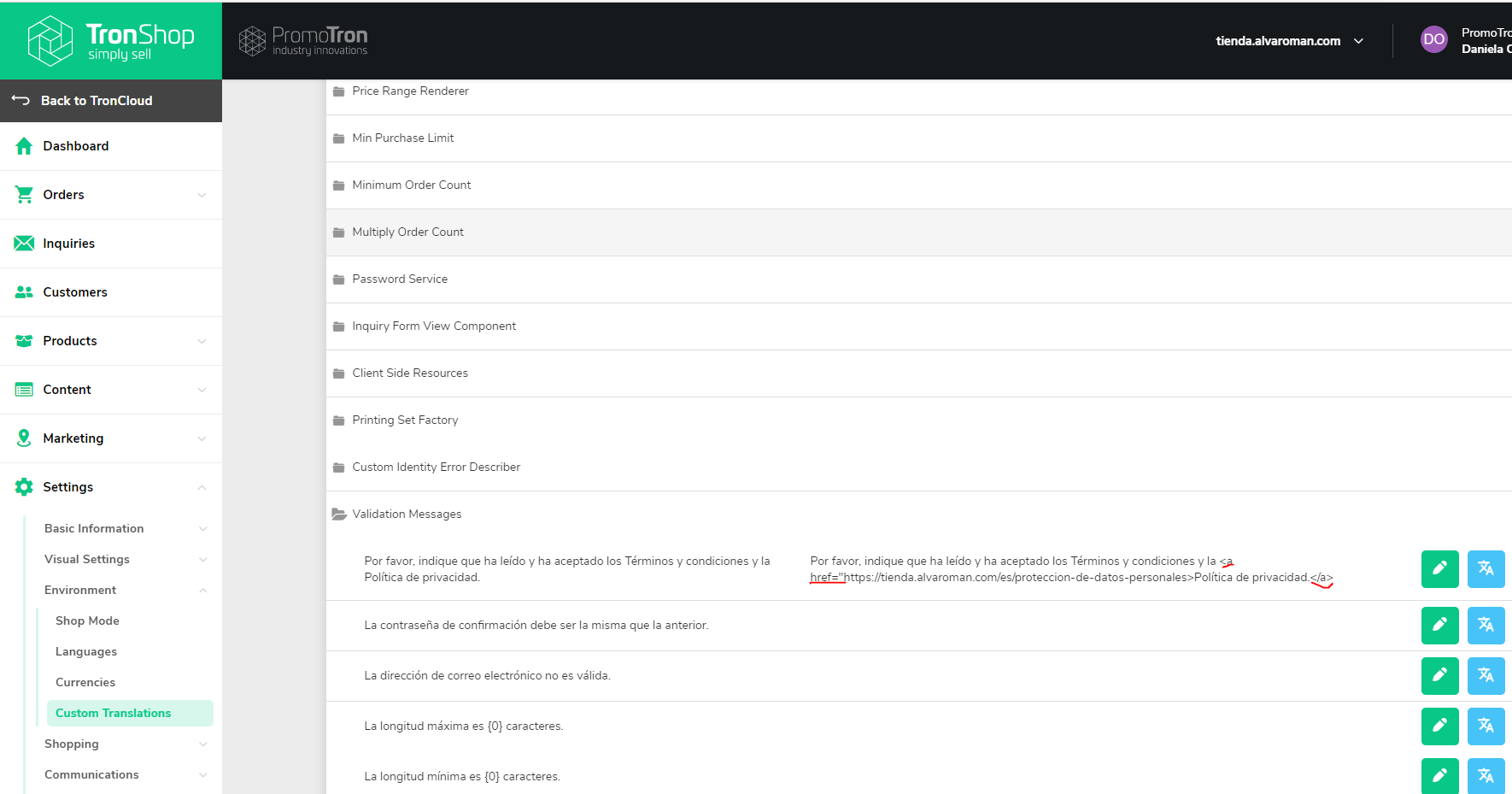Image resolution: width=1512 pixels, height=794 pixels.
Task: Edit the contraseña de confirmación translation
Action: (x=1440, y=625)
